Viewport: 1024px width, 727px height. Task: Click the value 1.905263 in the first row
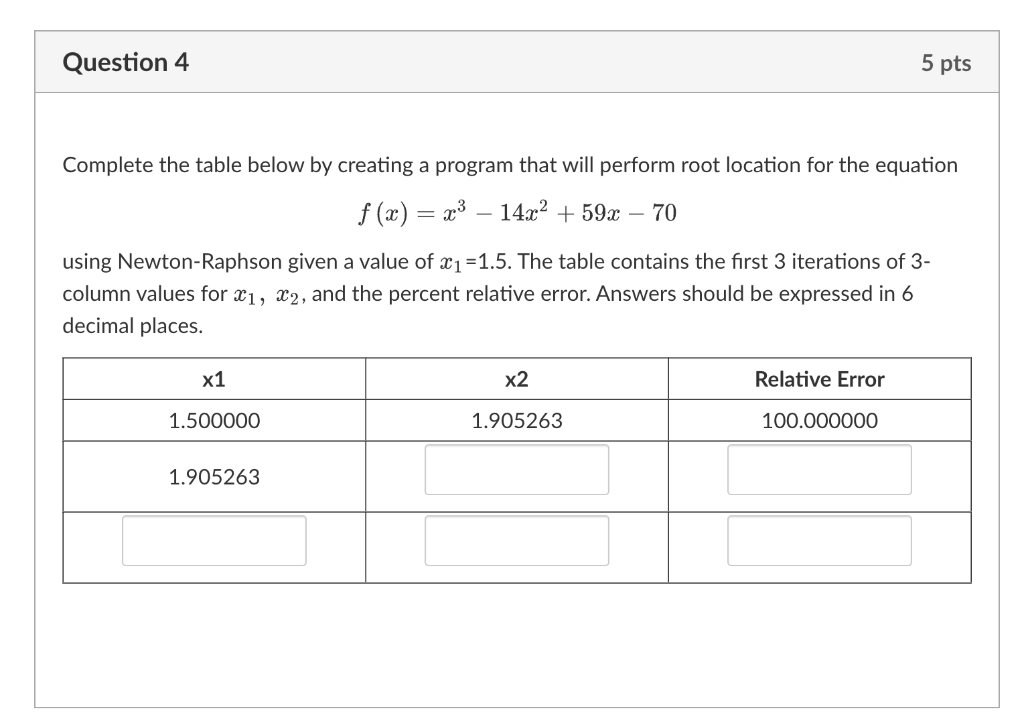tap(516, 420)
